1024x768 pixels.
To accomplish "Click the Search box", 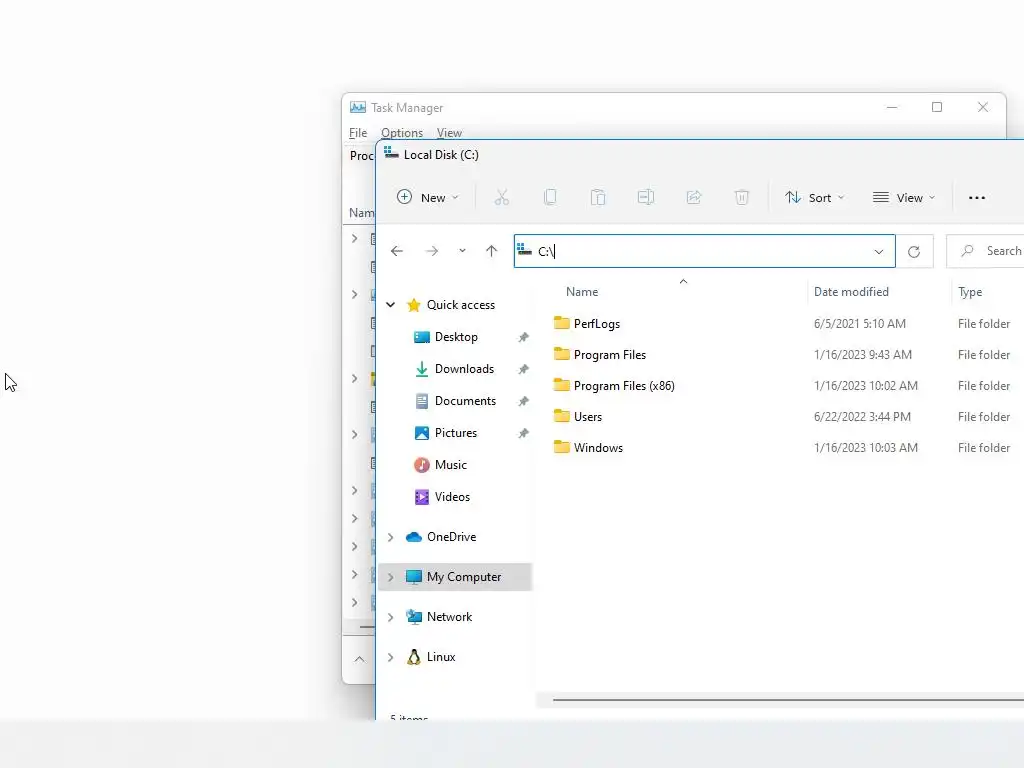I will (x=986, y=251).
